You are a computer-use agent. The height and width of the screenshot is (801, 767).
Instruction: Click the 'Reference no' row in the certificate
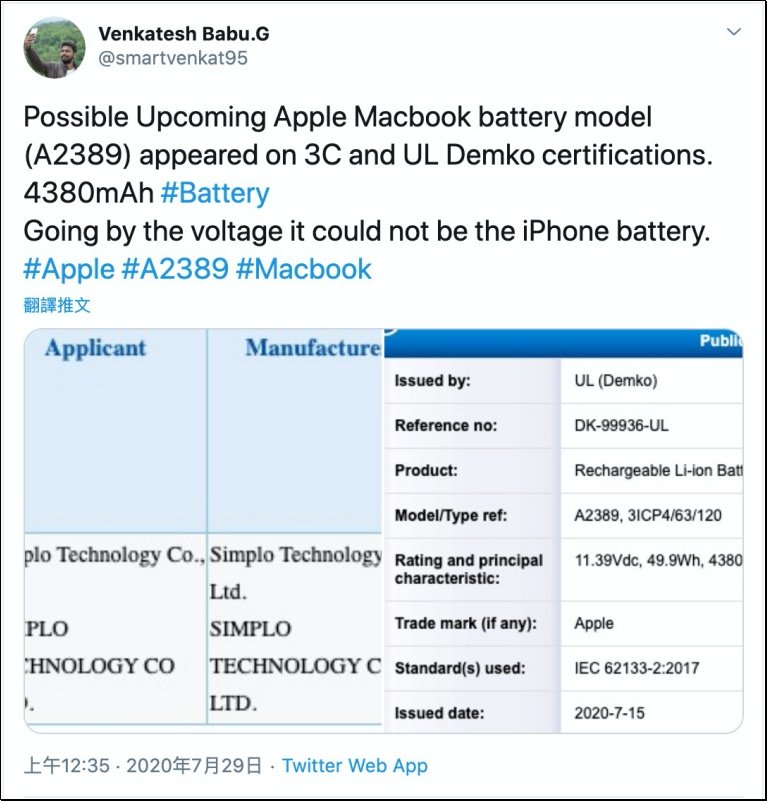[565, 426]
